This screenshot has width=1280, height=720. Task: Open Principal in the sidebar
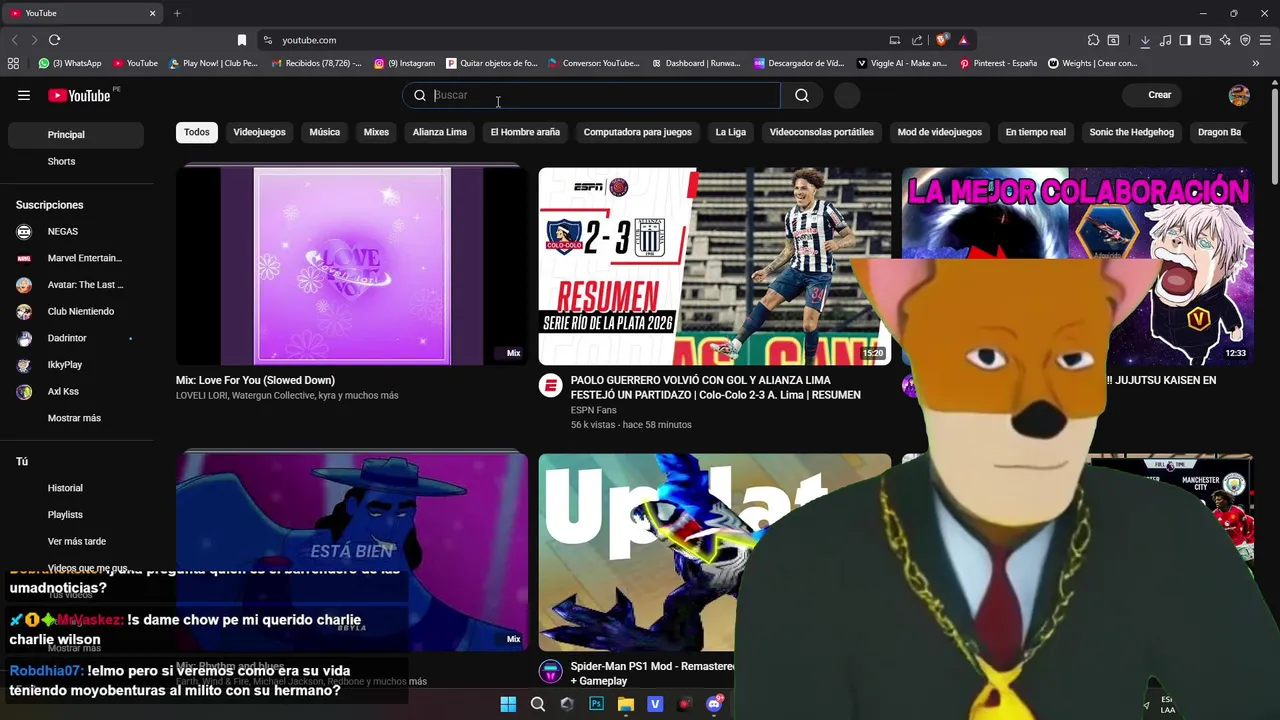[x=76, y=135]
